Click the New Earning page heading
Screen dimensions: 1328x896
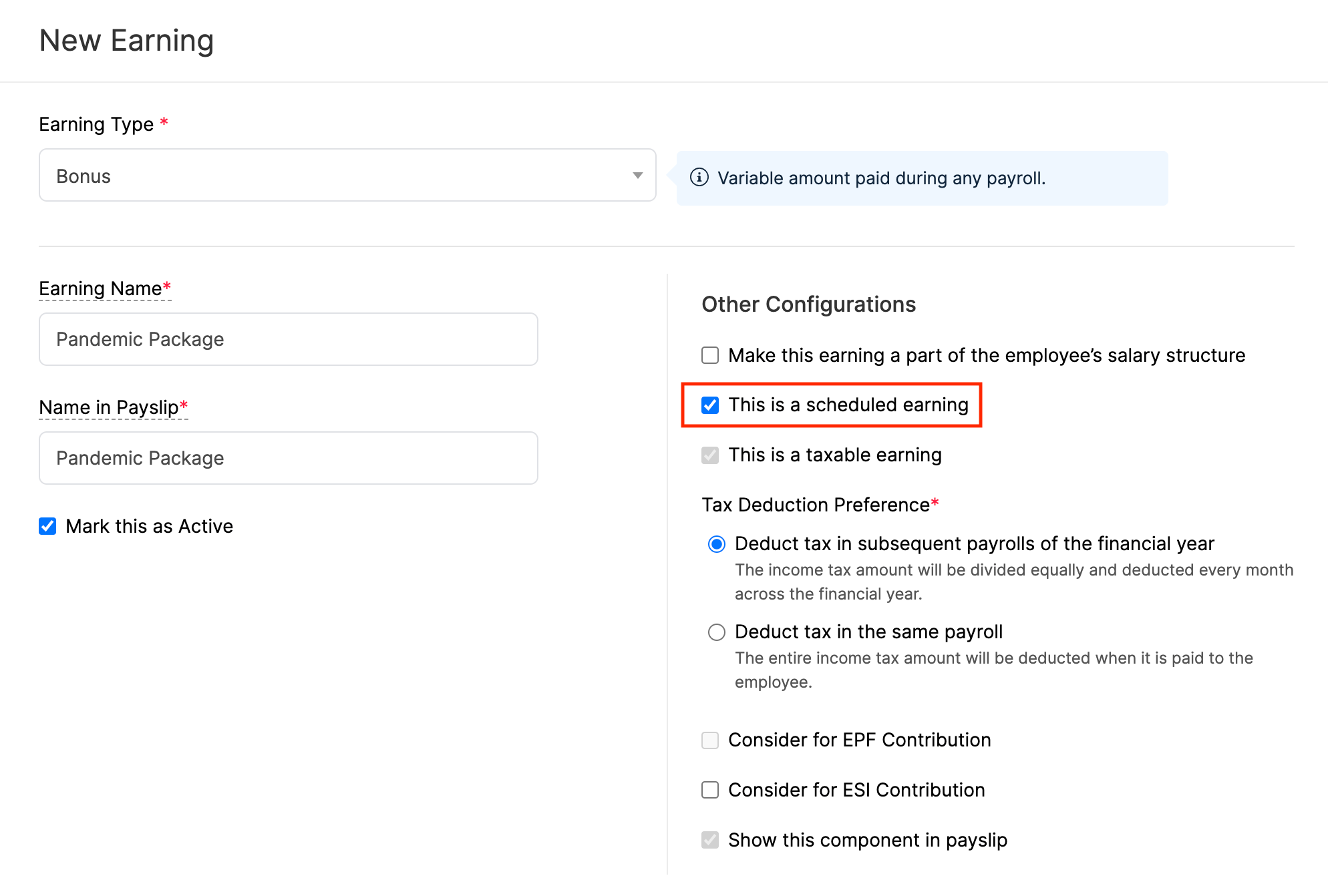(x=126, y=41)
